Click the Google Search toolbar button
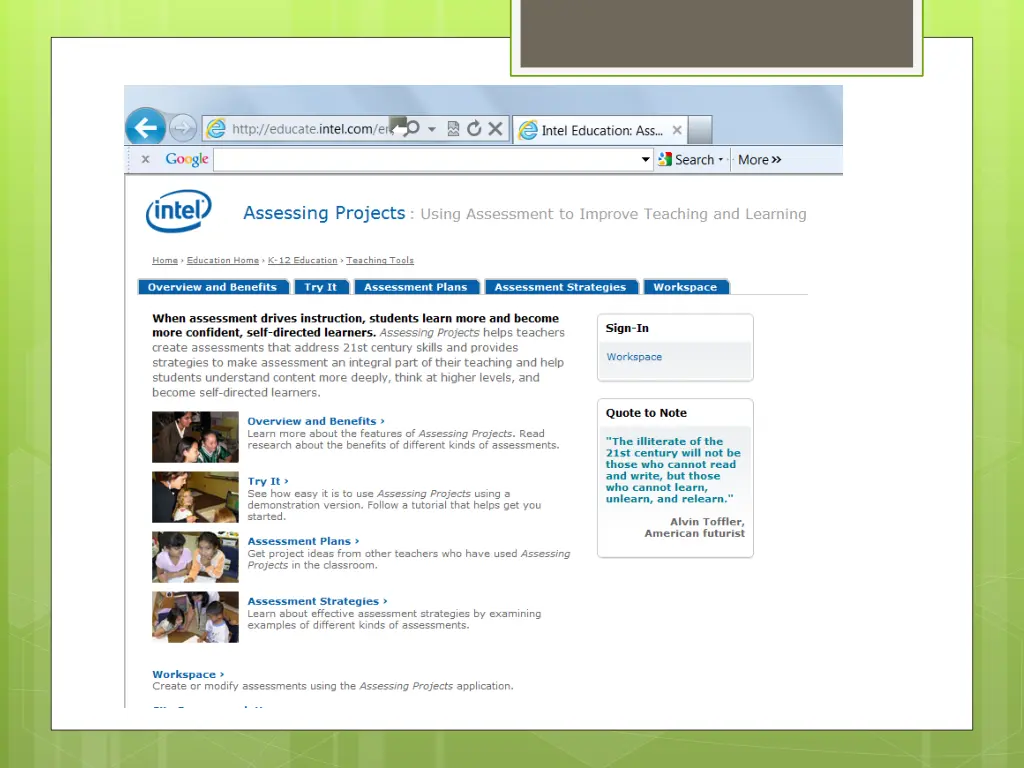The height and width of the screenshot is (768, 1024). point(686,159)
